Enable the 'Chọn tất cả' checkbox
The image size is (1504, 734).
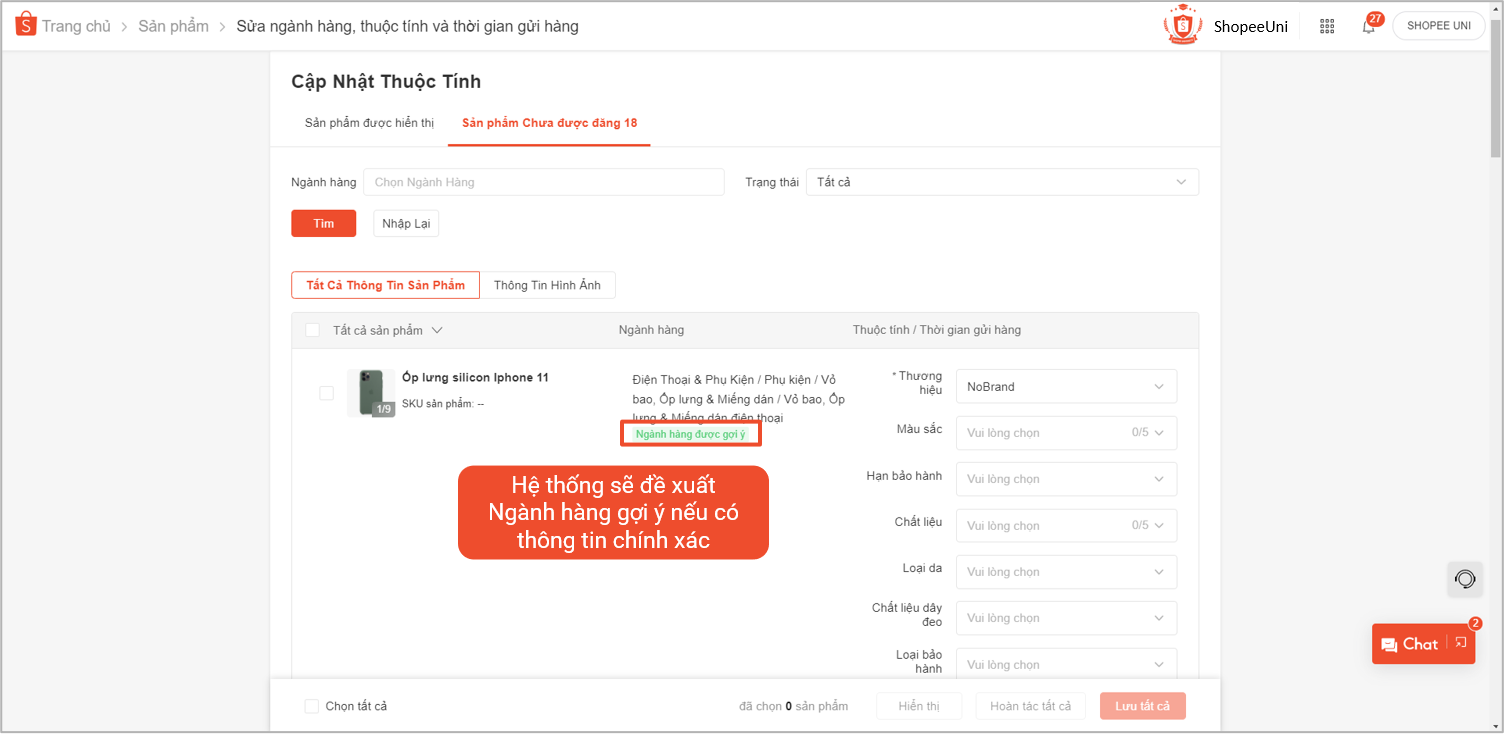pyautogui.click(x=312, y=706)
